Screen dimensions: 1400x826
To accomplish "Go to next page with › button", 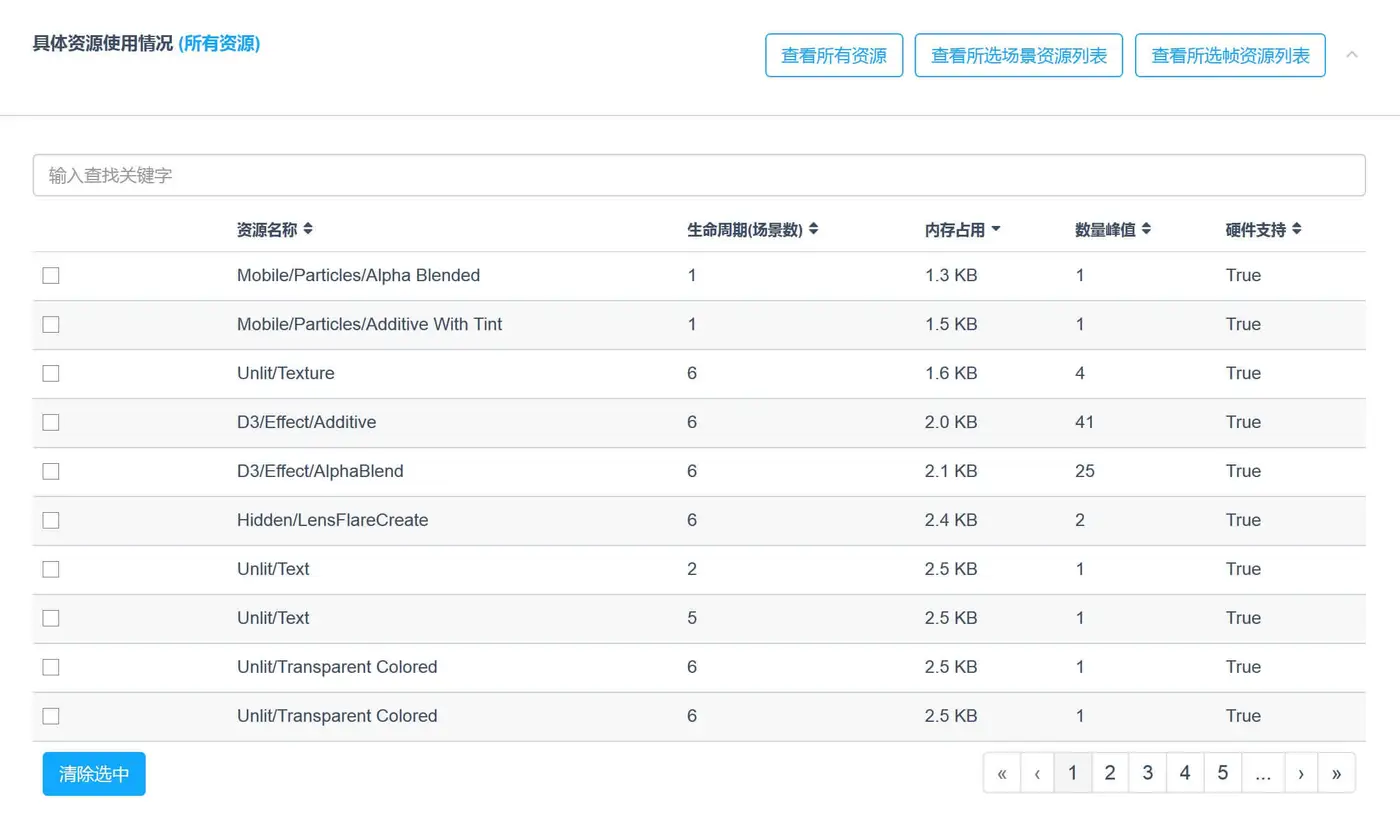I will 1301,773.
